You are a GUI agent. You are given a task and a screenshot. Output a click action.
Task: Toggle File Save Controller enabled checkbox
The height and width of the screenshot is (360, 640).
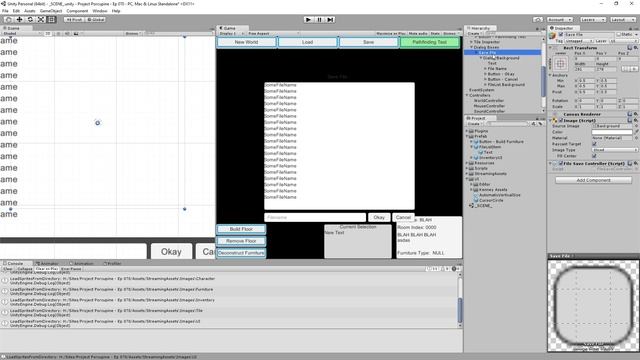click(561, 163)
